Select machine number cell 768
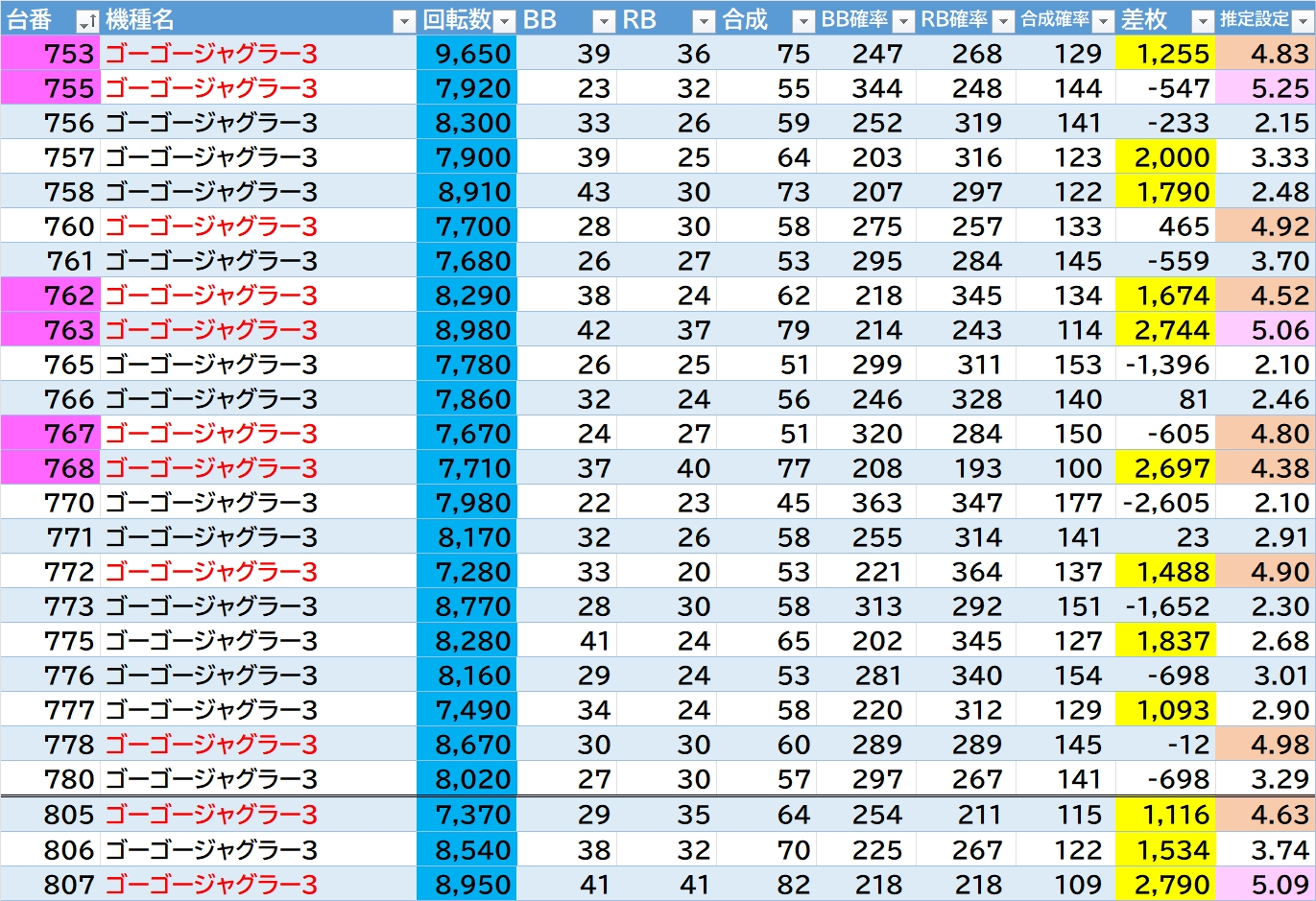The height and width of the screenshot is (901, 1316). pyautogui.click(x=50, y=468)
